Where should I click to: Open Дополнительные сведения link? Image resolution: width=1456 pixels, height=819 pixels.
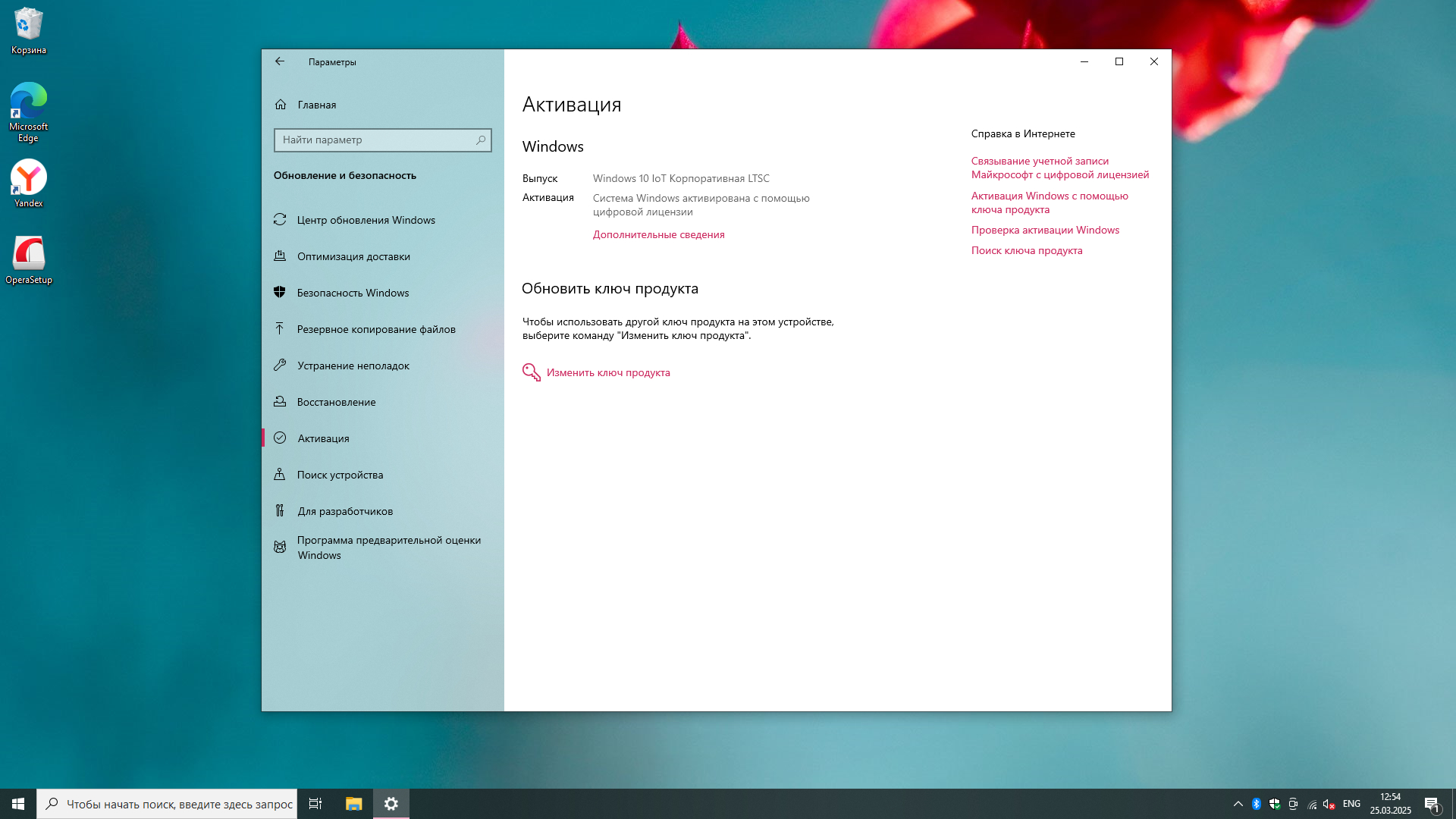[x=658, y=234]
